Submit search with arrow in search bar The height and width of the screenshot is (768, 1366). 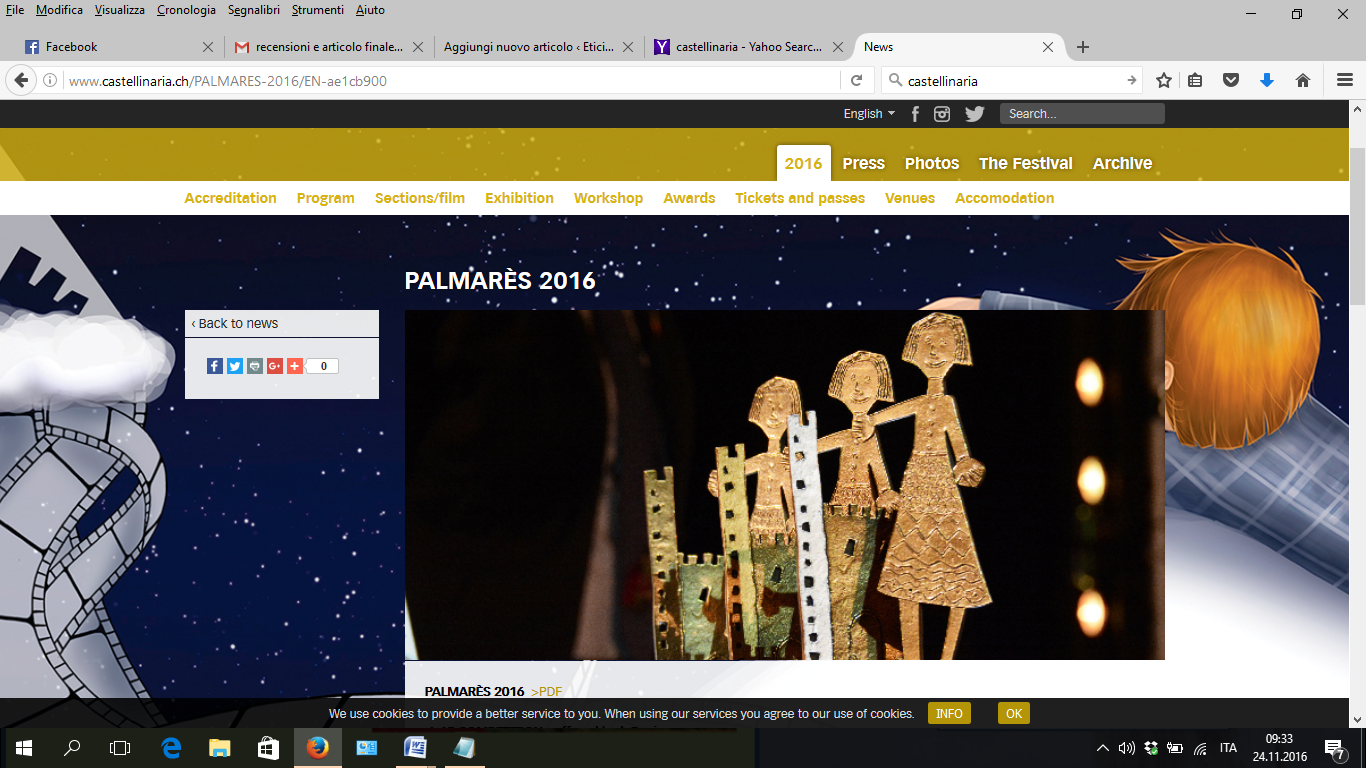click(x=1132, y=81)
